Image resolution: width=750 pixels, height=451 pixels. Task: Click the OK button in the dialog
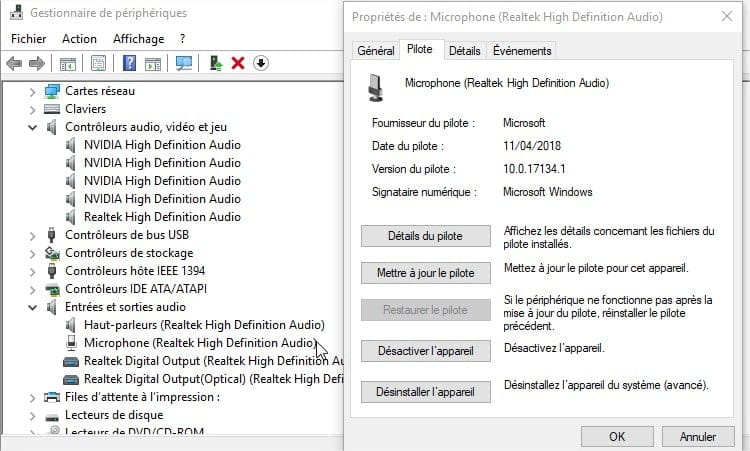616,436
